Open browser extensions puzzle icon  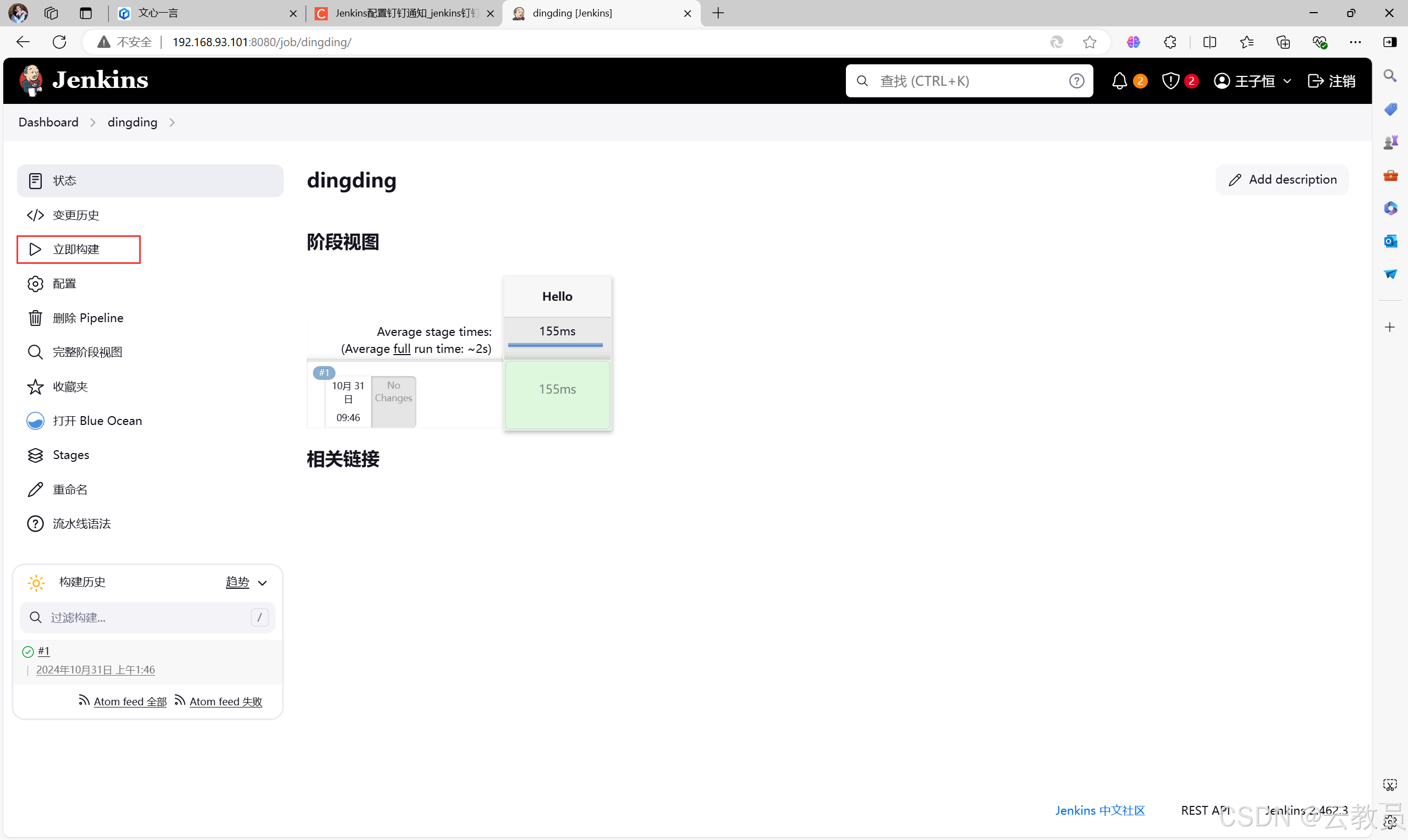point(1170,42)
